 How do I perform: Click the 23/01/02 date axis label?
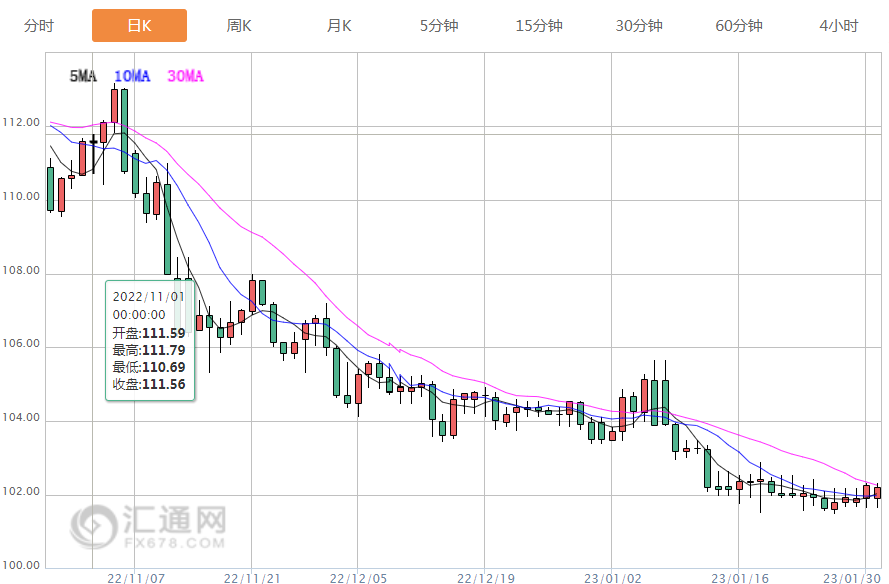[612, 577]
